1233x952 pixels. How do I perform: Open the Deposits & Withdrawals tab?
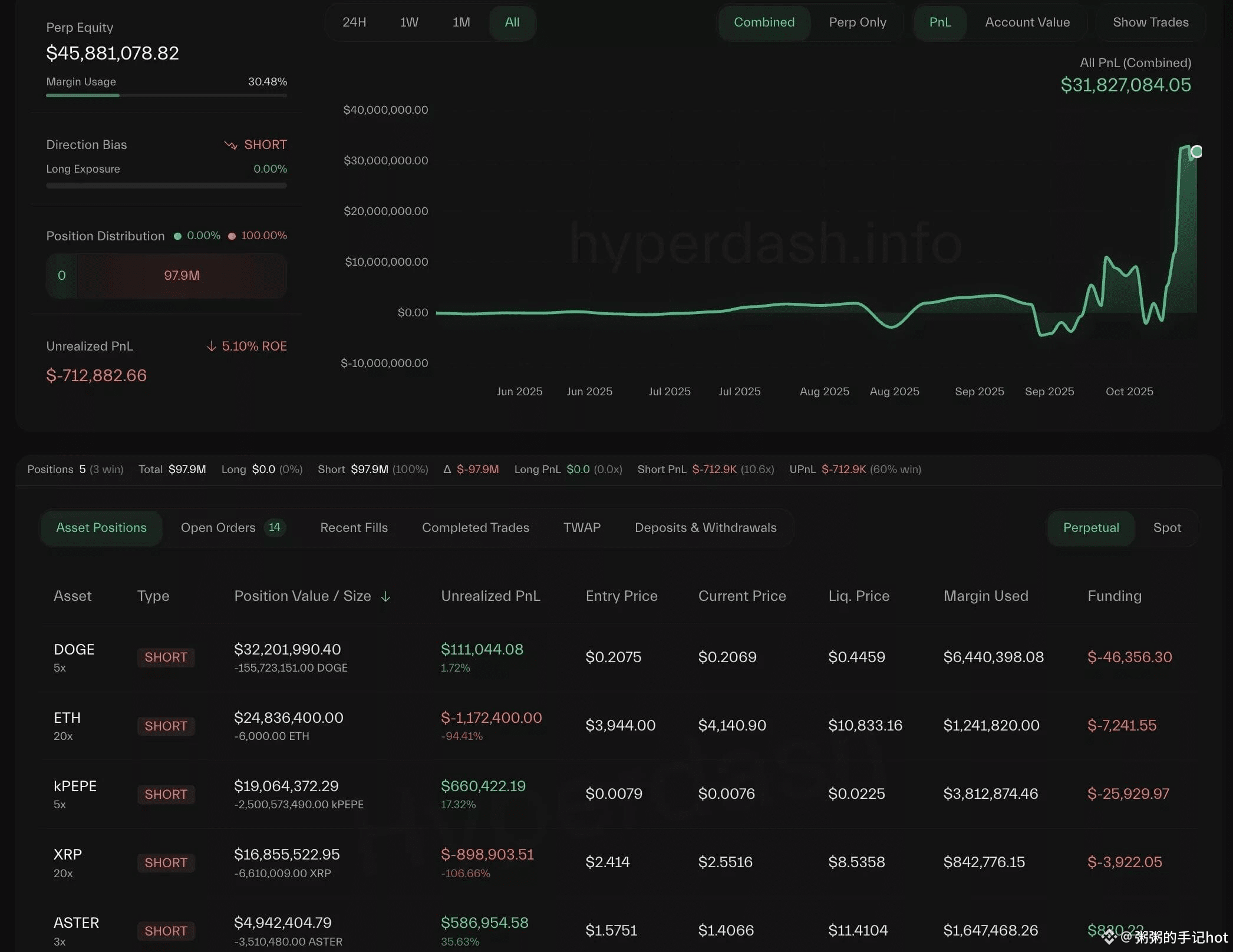pos(705,528)
